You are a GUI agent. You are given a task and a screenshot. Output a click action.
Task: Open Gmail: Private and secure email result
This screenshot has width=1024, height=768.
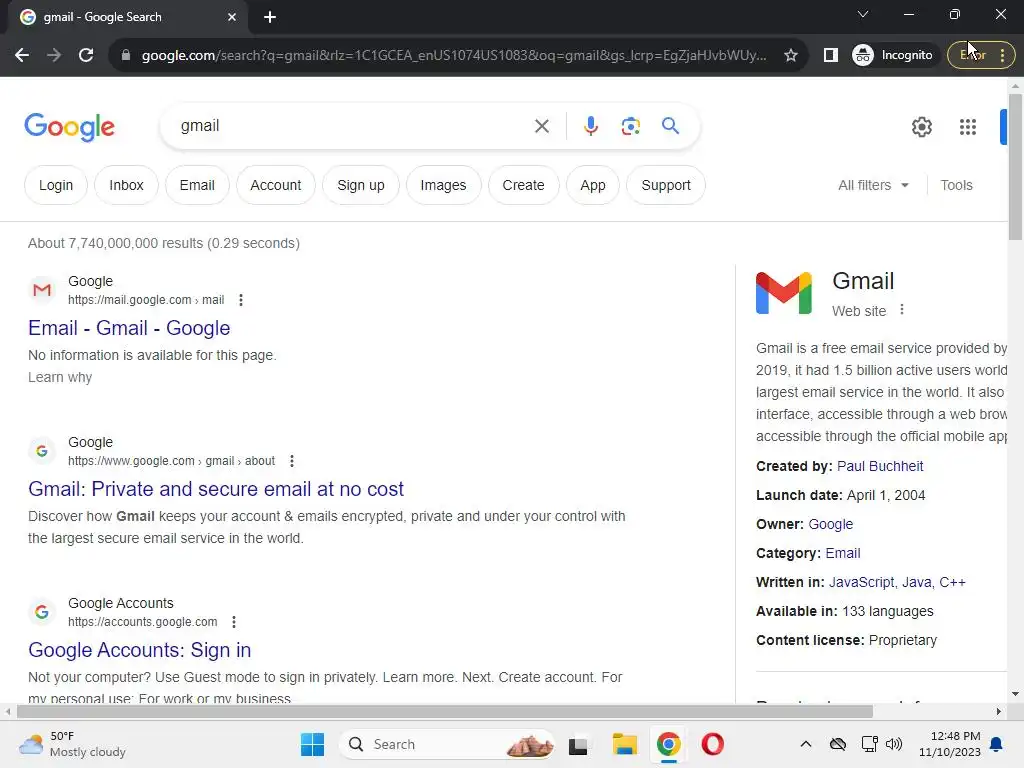(216, 489)
